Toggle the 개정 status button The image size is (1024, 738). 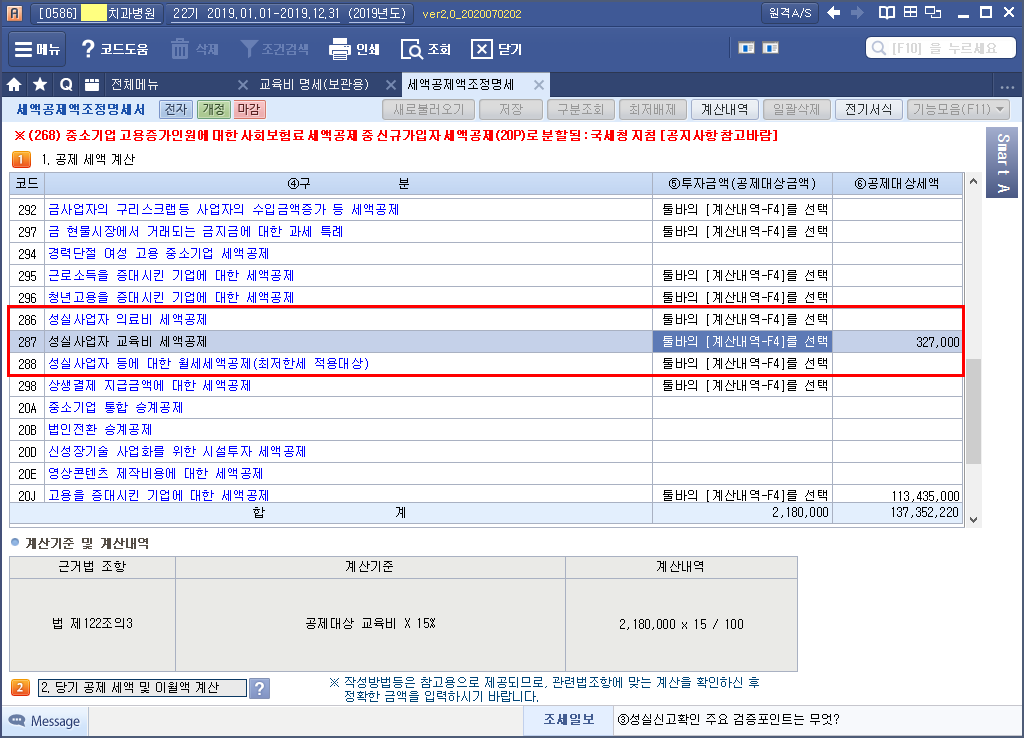click(213, 109)
